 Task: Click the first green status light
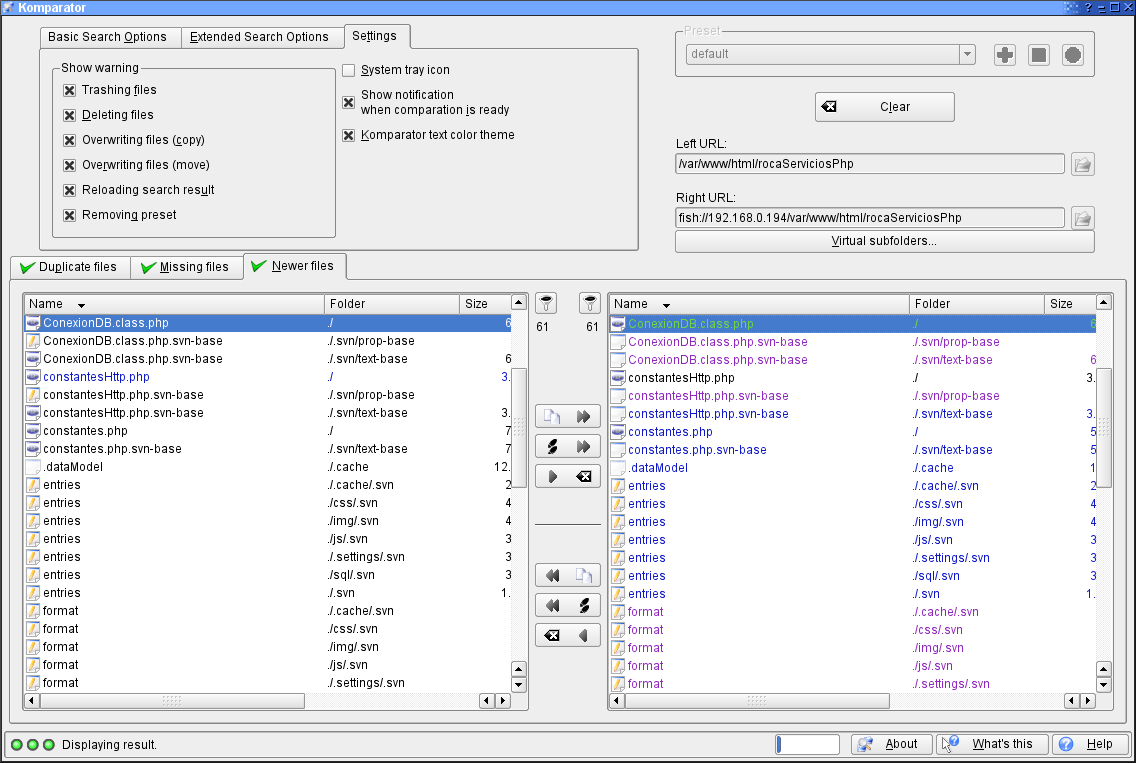17,744
